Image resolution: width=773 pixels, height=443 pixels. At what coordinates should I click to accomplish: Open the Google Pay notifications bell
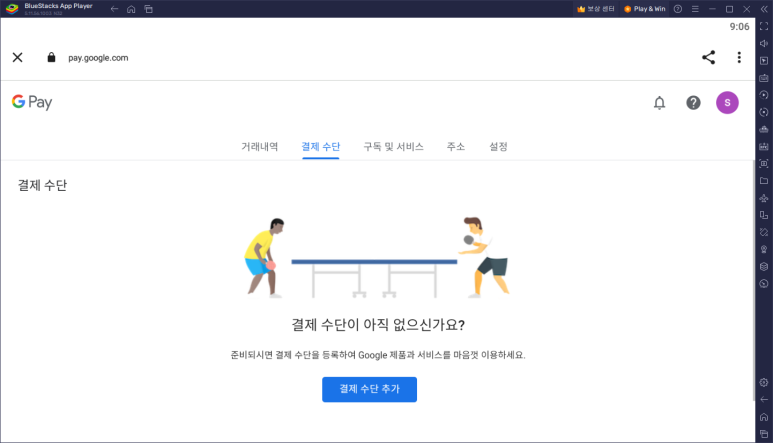click(x=659, y=102)
